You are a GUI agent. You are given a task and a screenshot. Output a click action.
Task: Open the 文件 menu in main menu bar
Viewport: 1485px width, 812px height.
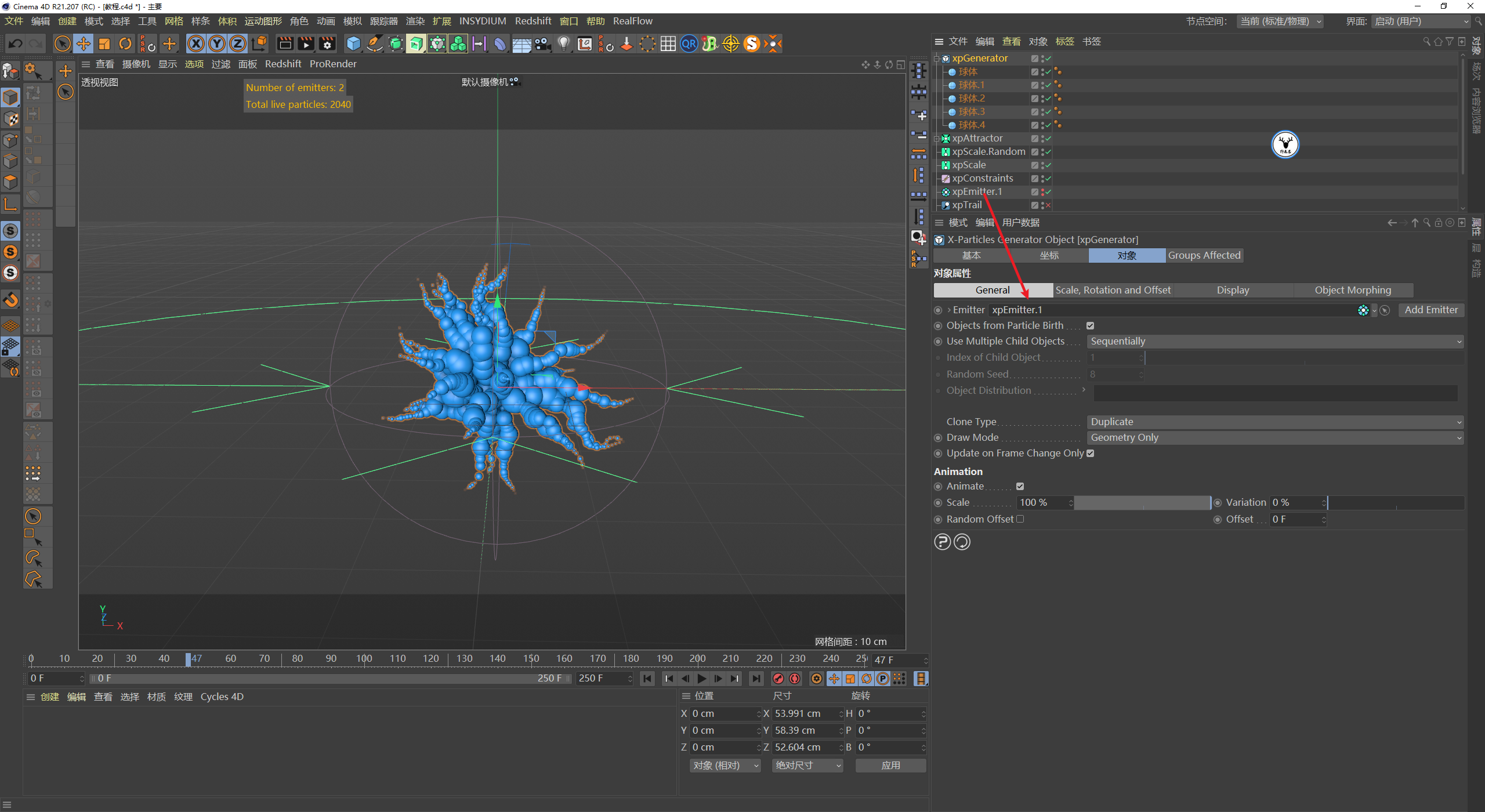(x=14, y=21)
